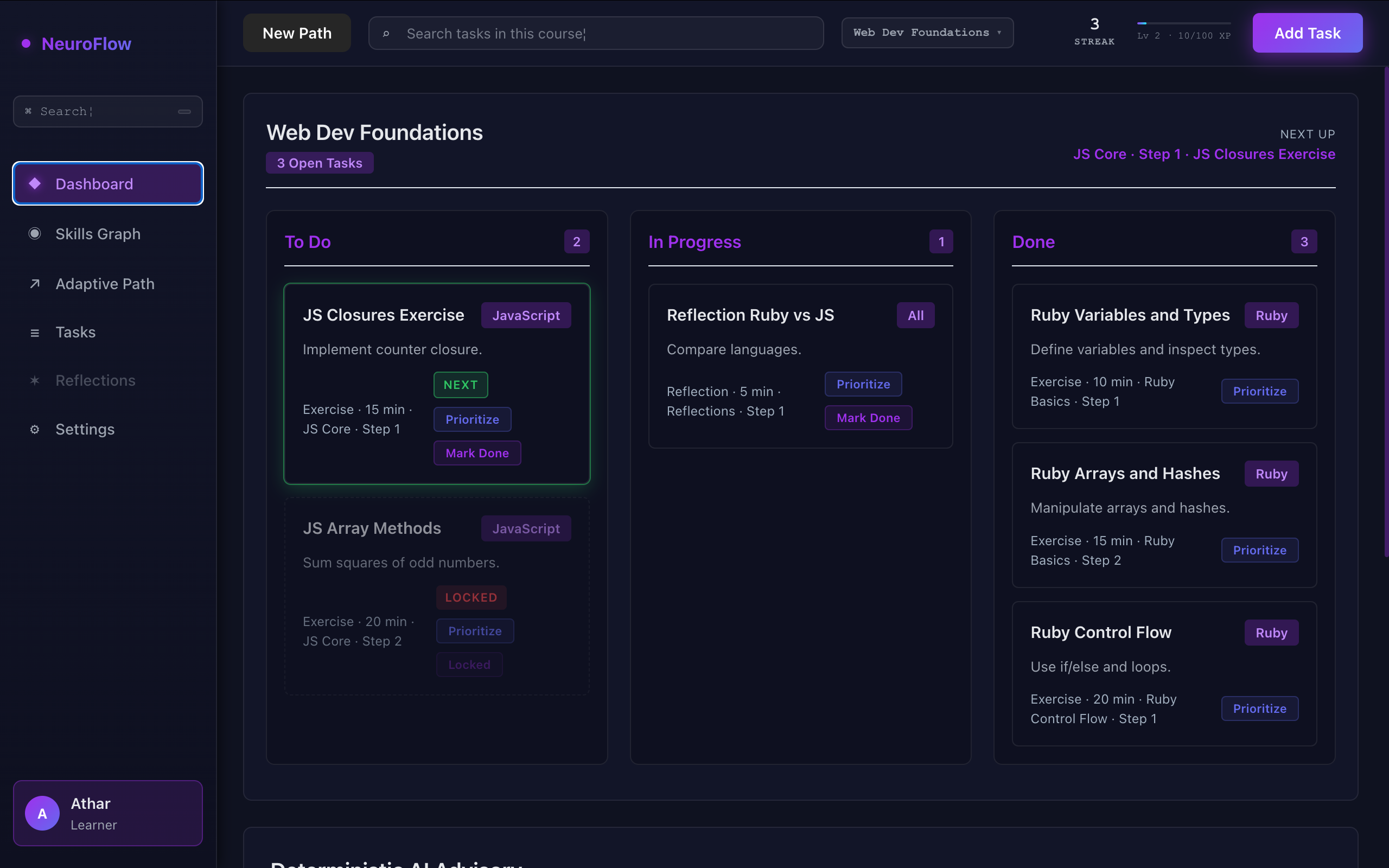1389x868 pixels.
Task: Click the command icon in sidebar search
Action: coord(28,111)
